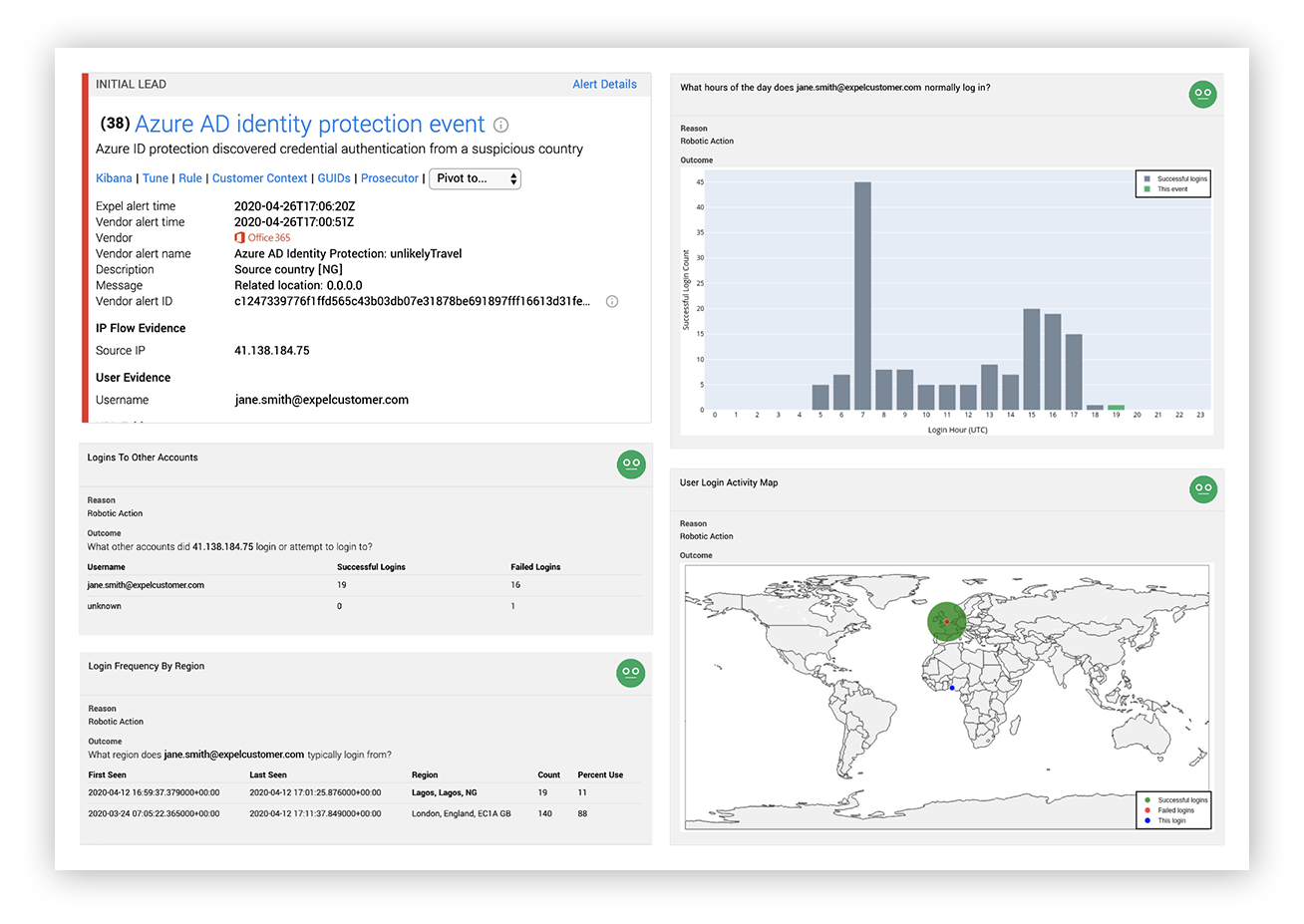Click the unknown username row

tap(364, 606)
